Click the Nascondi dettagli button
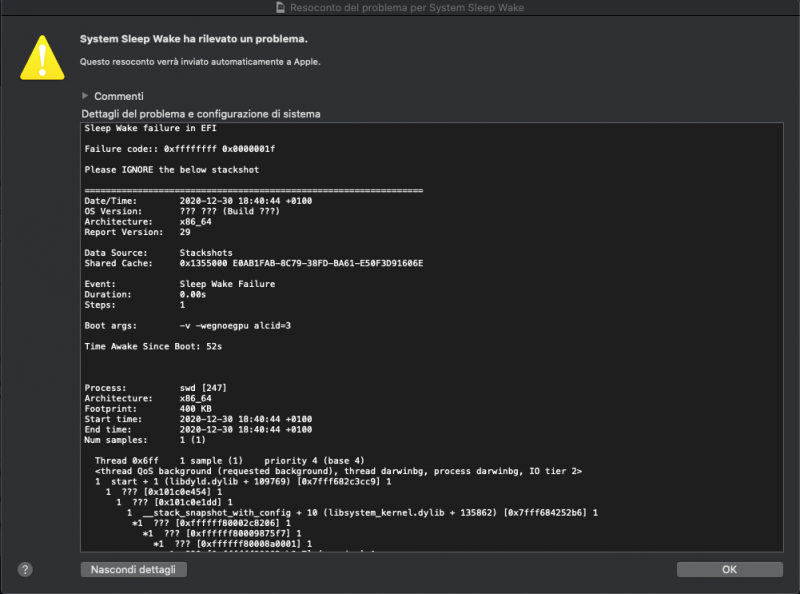 [133, 570]
